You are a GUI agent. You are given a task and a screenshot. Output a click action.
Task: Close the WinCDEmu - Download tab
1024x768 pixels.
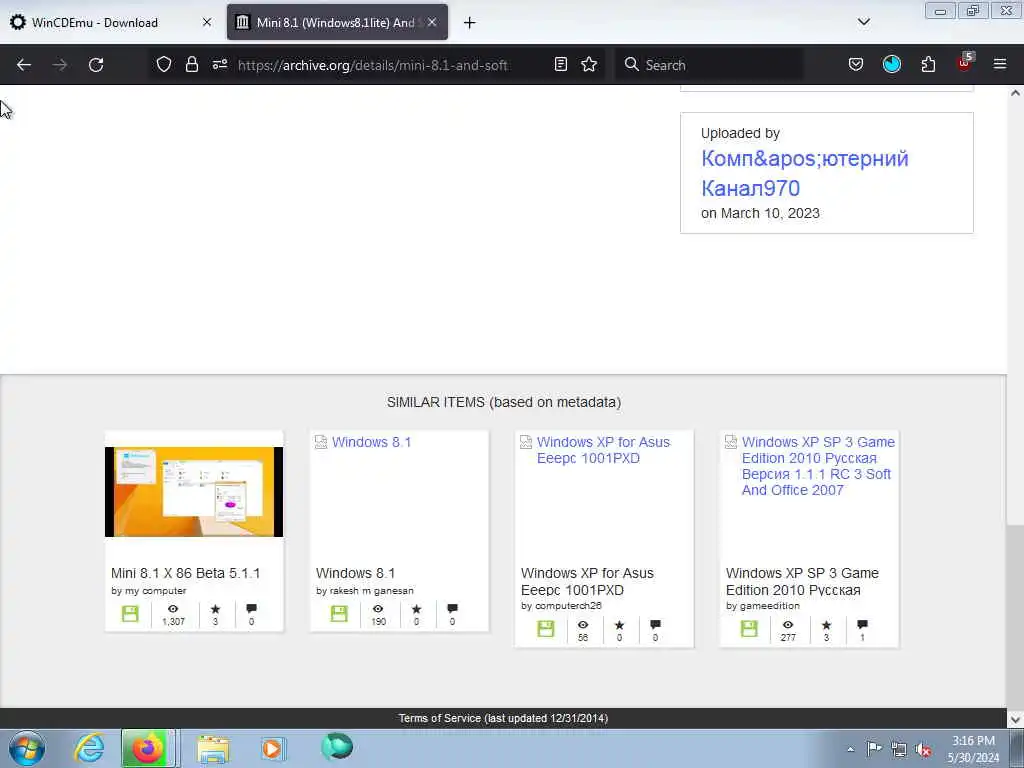coord(207,22)
